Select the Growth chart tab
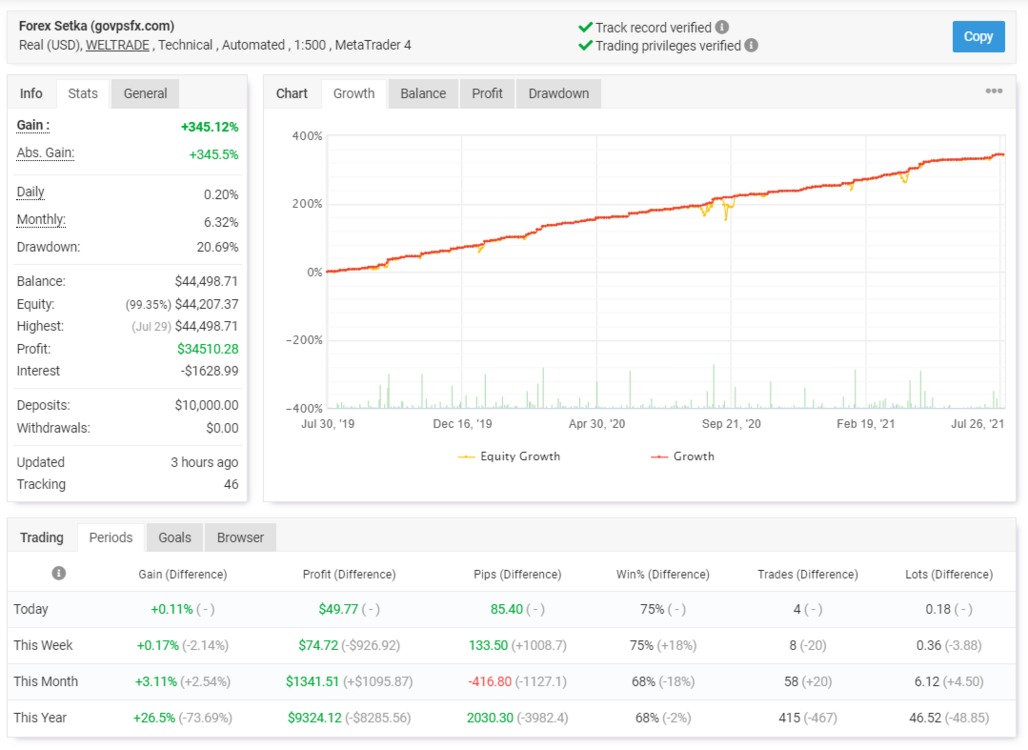 (x=354, y=94)
